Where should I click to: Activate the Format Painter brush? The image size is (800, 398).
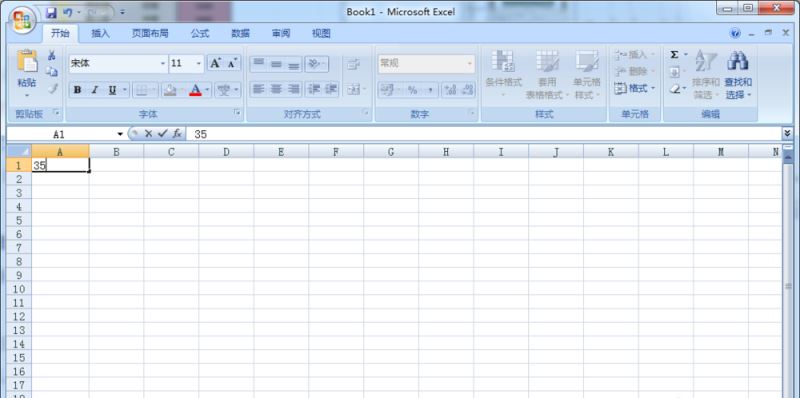pos(52,88)
